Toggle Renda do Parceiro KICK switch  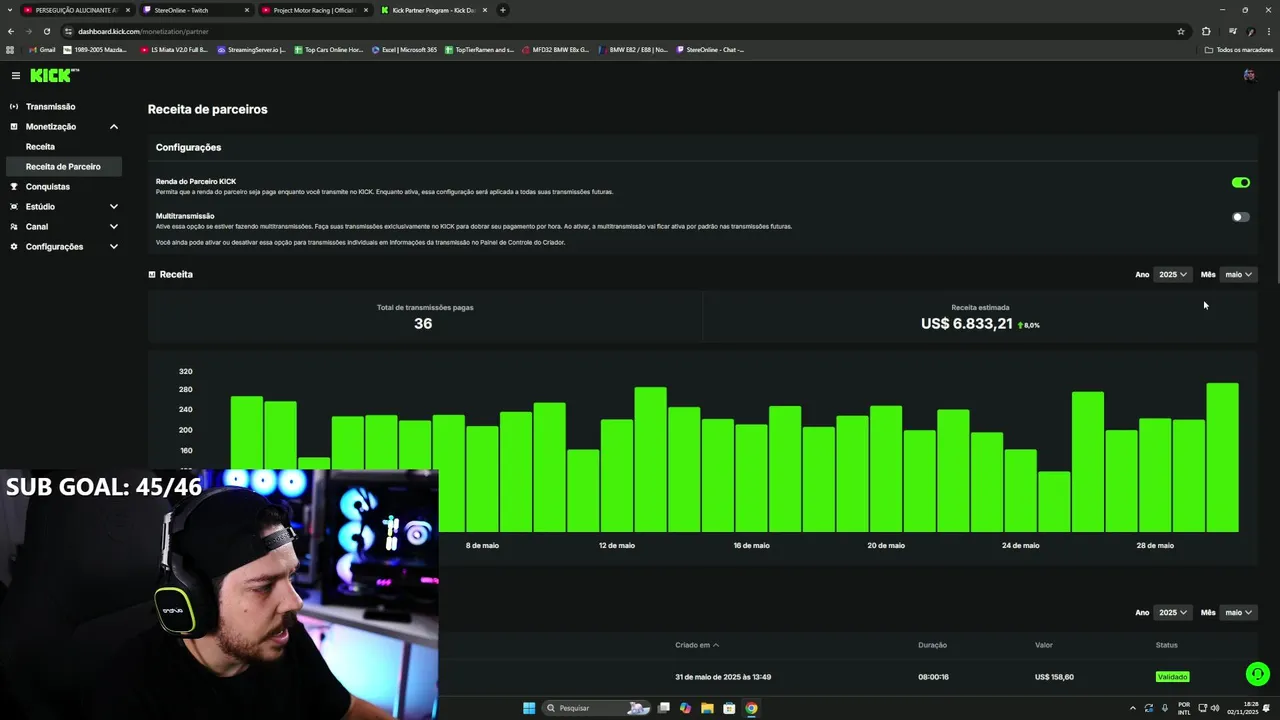(1241, 182)
